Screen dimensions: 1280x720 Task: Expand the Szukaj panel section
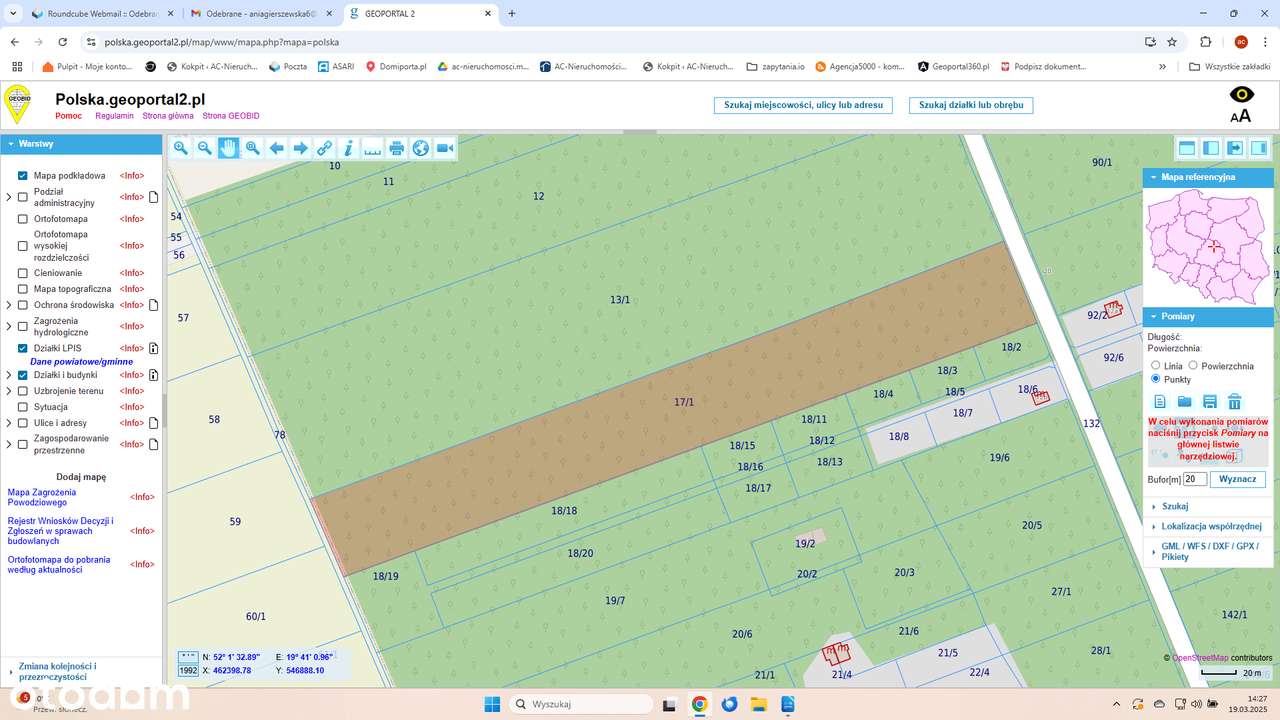[x=1208, y=507]
